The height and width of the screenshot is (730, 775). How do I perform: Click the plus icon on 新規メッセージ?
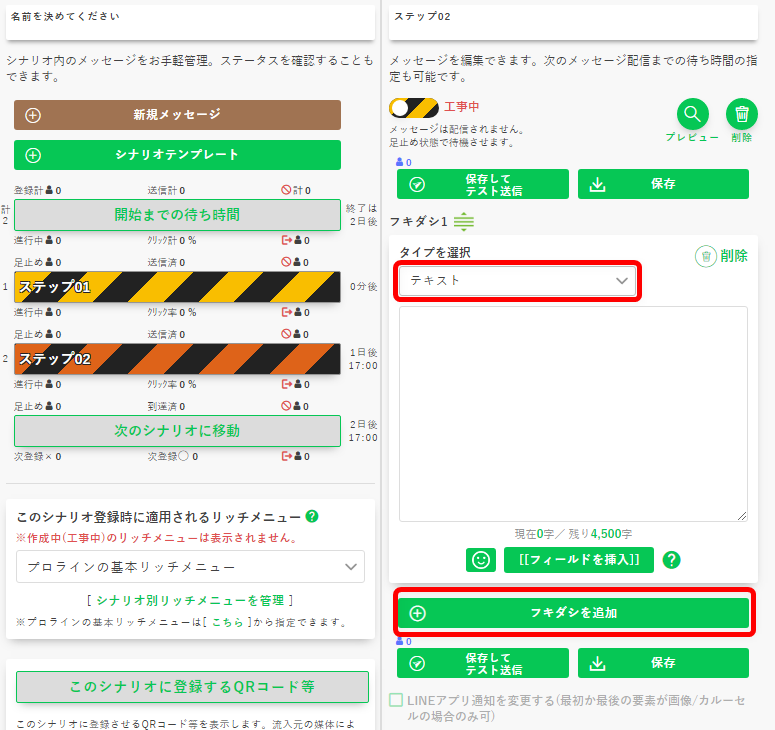pyautogui.click(x=33, y=115)
